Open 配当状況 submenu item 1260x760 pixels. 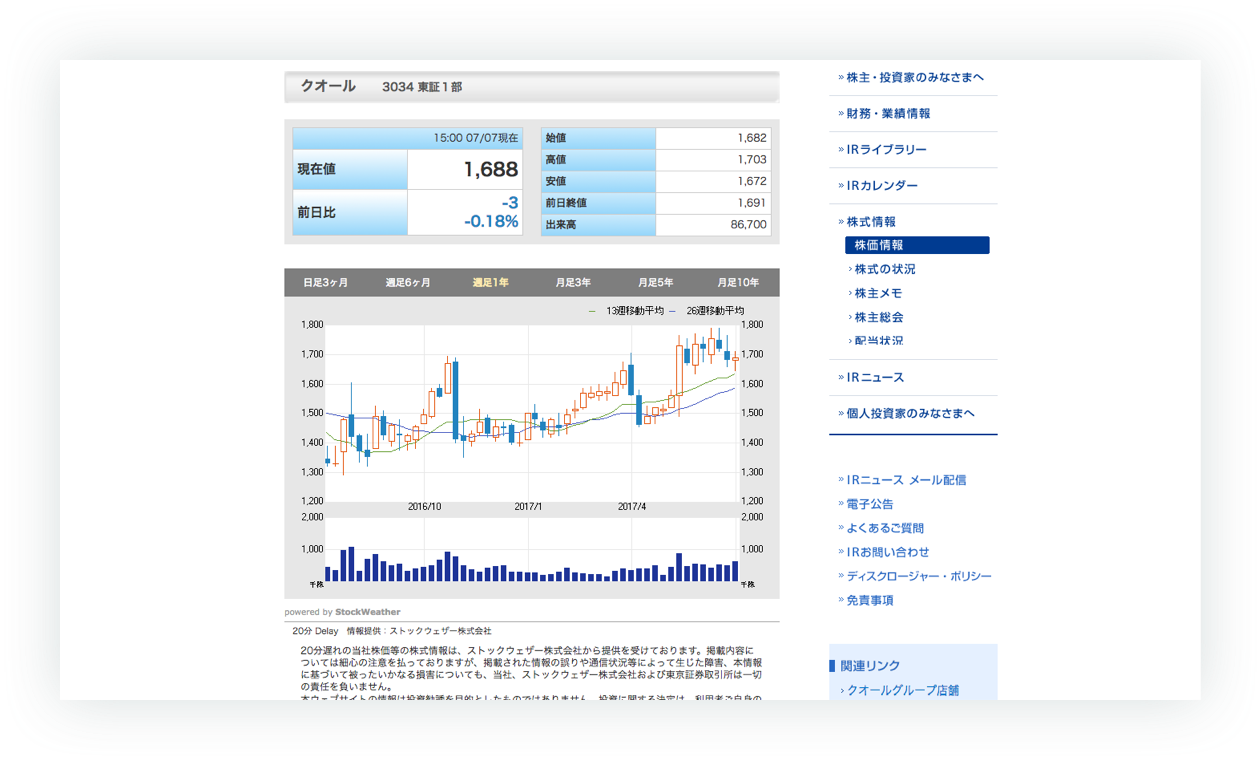pyautogui.click(x=878, y=341)
